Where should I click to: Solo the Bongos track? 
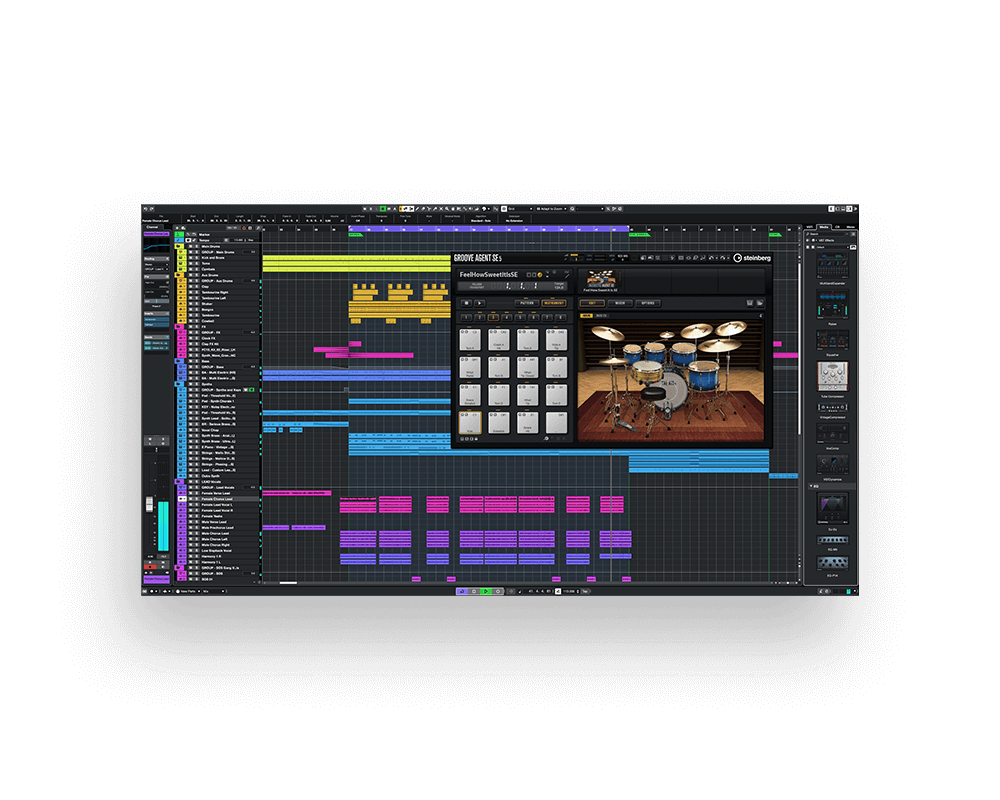(195, 309)
